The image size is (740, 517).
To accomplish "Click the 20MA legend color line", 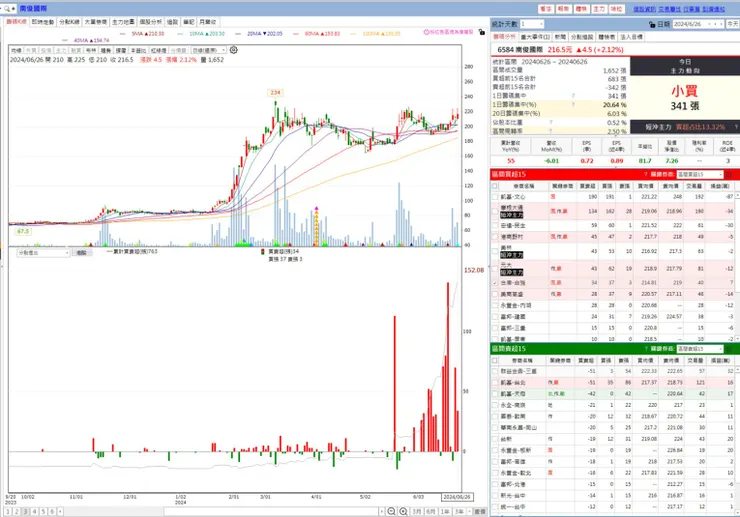I will pos(238,34).
